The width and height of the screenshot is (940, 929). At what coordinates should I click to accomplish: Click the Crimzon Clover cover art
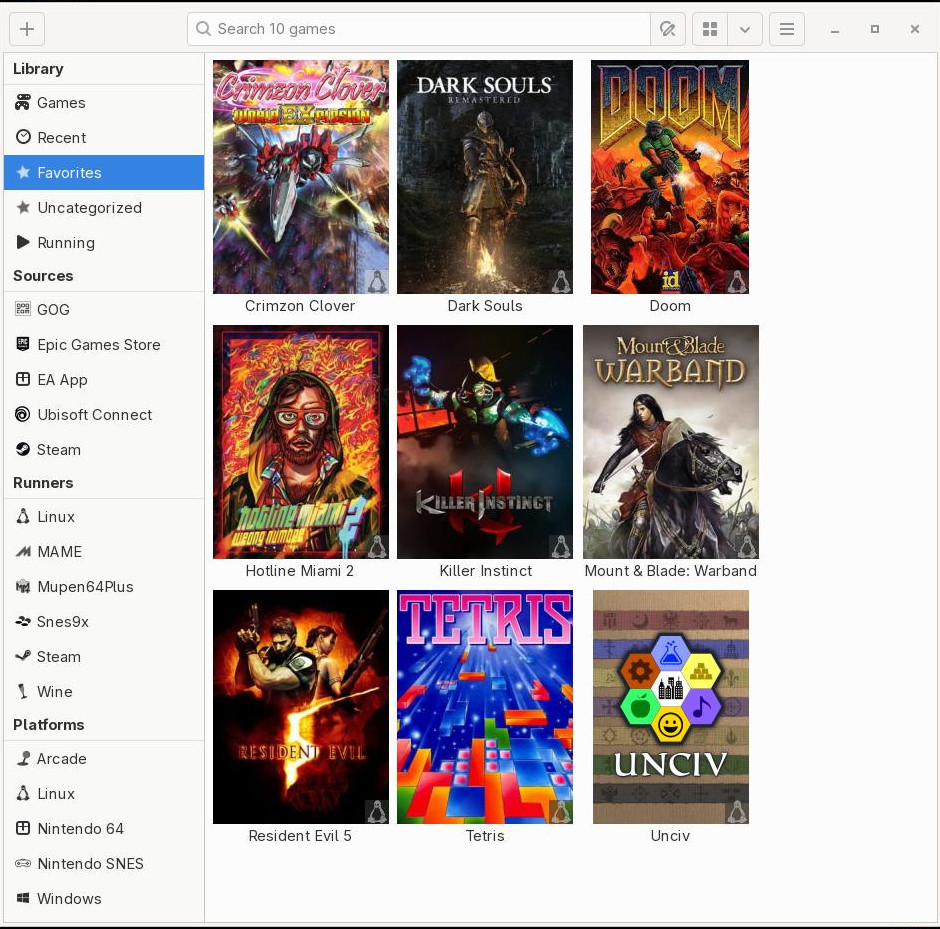click(300, 177)
